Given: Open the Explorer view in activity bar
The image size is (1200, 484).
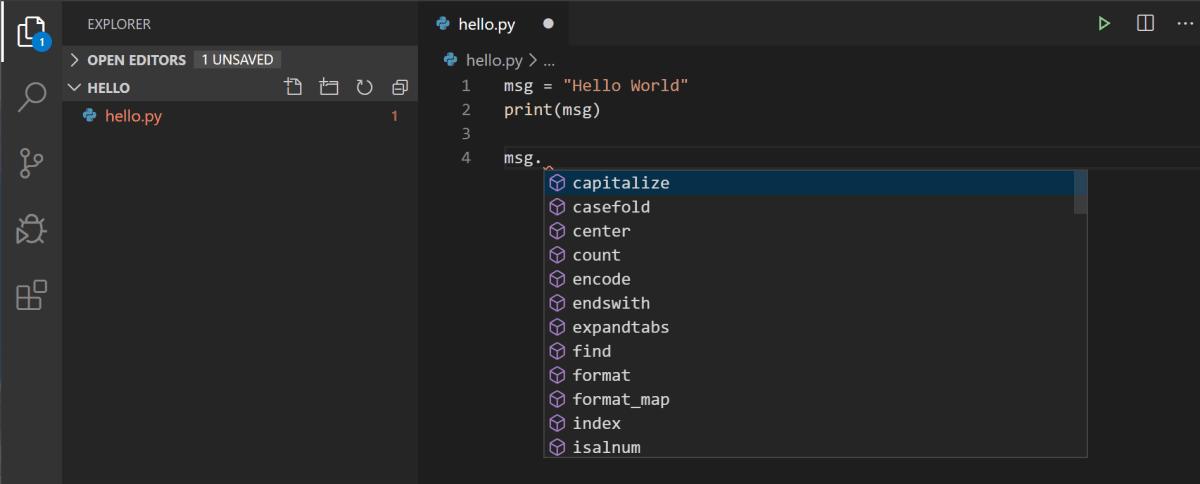Looking at the screenshot, I should click(31, 32).
